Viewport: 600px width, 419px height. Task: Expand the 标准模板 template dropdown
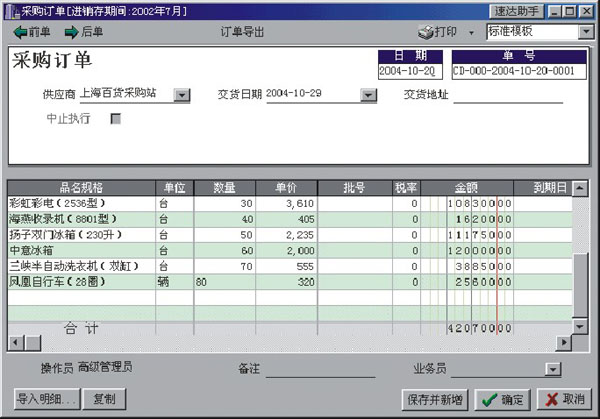[x=586, y=32]
